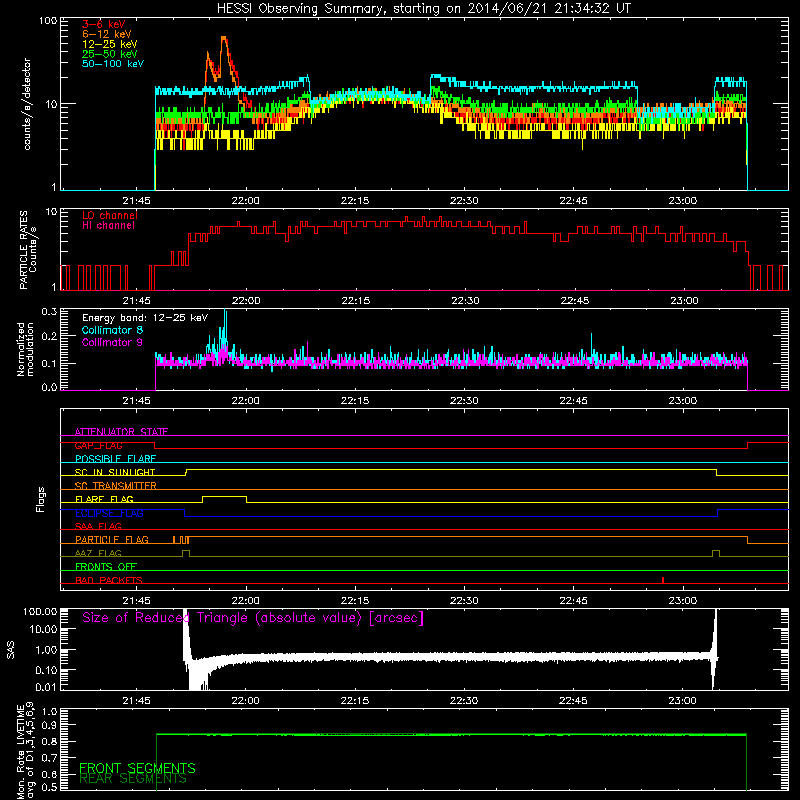Select the 6-12 keV legend label
The width and height of the screenshot is (800, 800).
coord(107,34)
